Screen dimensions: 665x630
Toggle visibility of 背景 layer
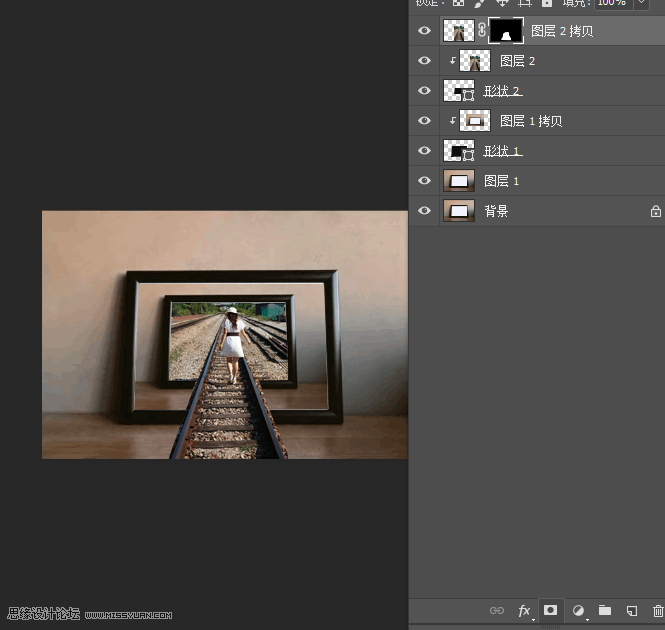pyautogui.click(x=424, y=211)
